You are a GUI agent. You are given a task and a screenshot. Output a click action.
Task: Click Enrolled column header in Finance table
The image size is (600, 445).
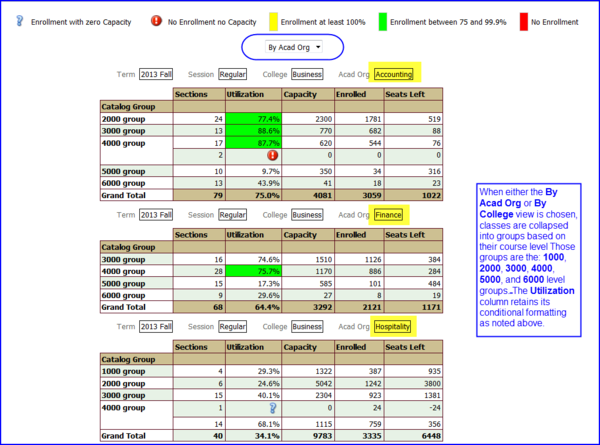click(359, 235)
